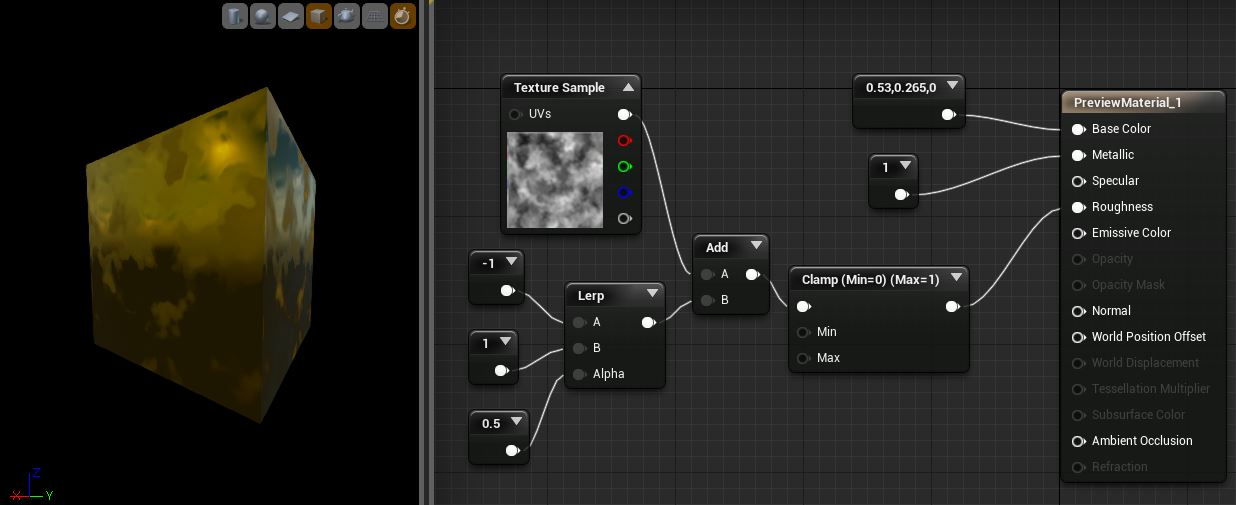This screenshot has width=1236, height=505.
Task: Expand the constant 1 node feeding Metallic
Action: (905, 166)
